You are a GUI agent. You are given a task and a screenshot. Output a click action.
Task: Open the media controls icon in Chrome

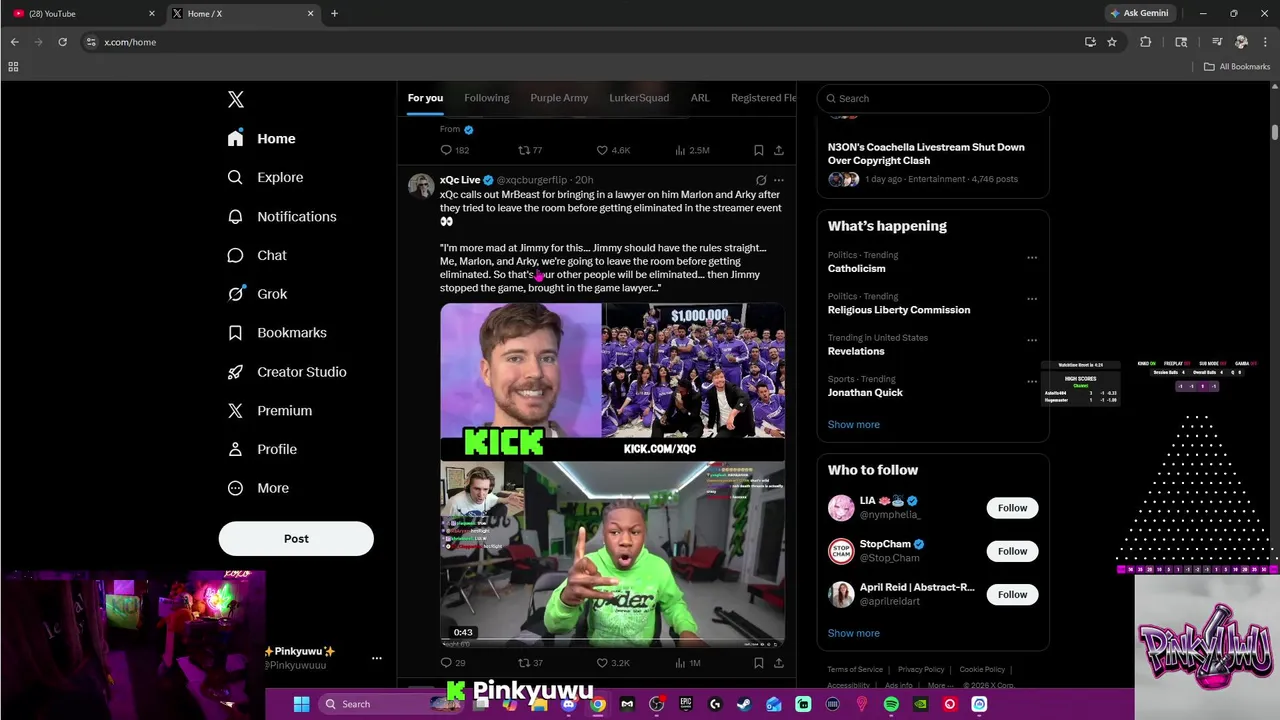1217,42
